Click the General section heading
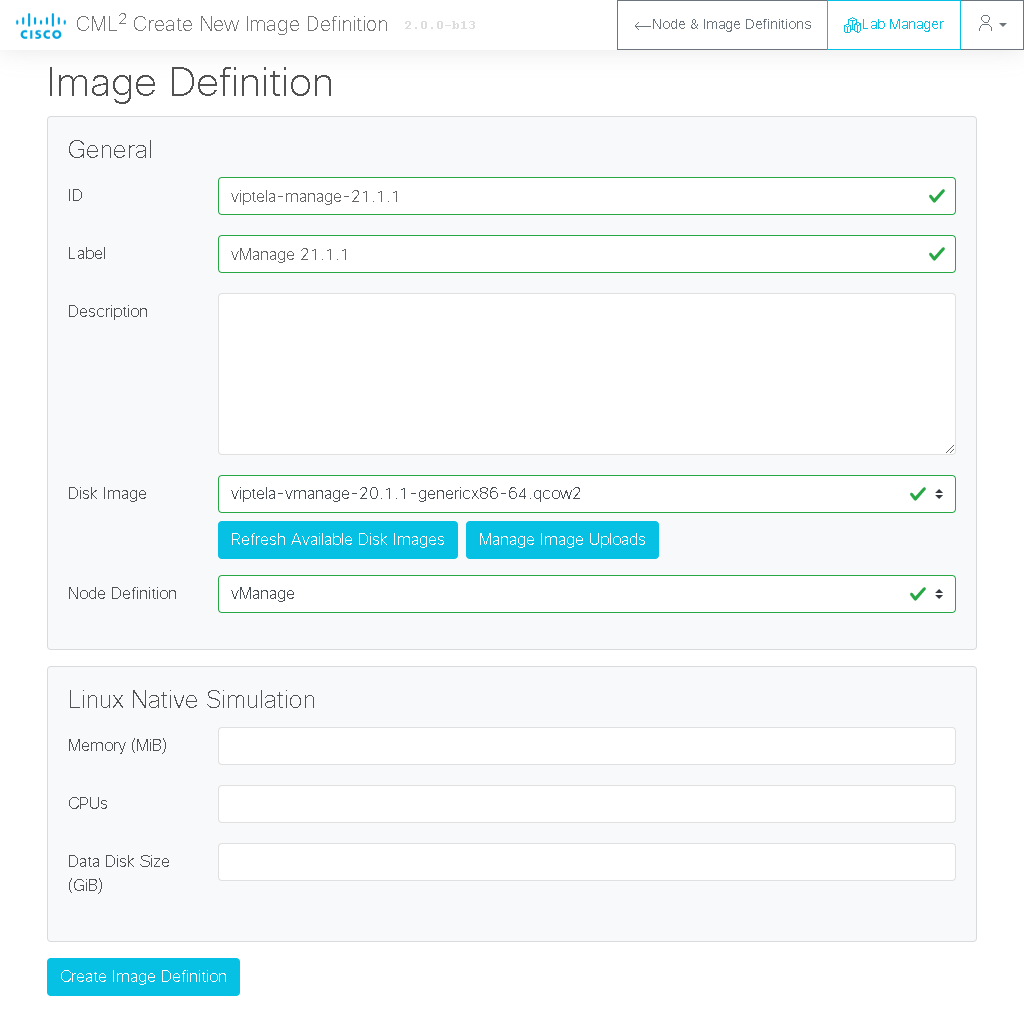Viewport: 1024px width, 1012px height. coord(110,150)
